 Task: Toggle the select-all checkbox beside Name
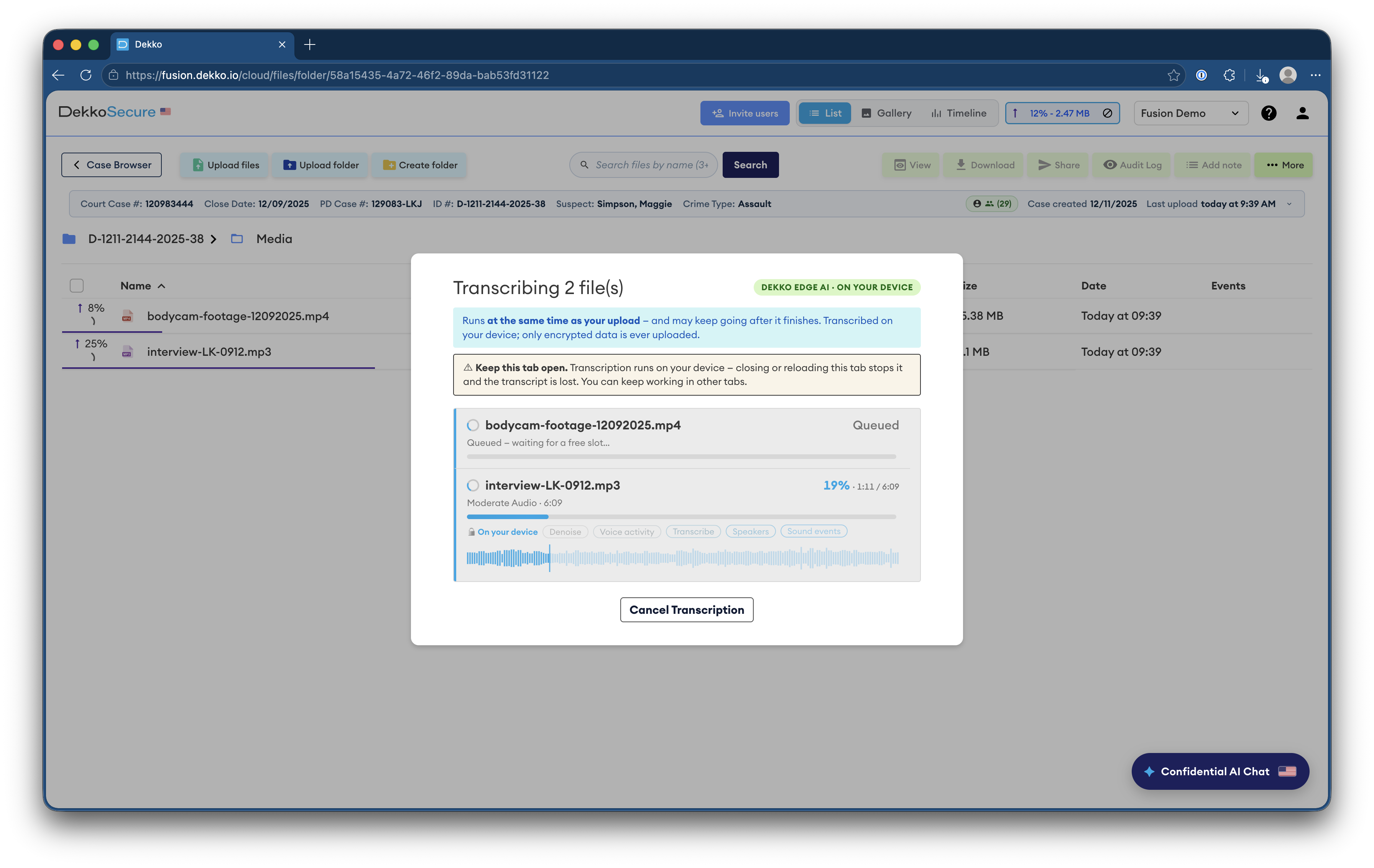pyautogui.click(x=76, y=286)
